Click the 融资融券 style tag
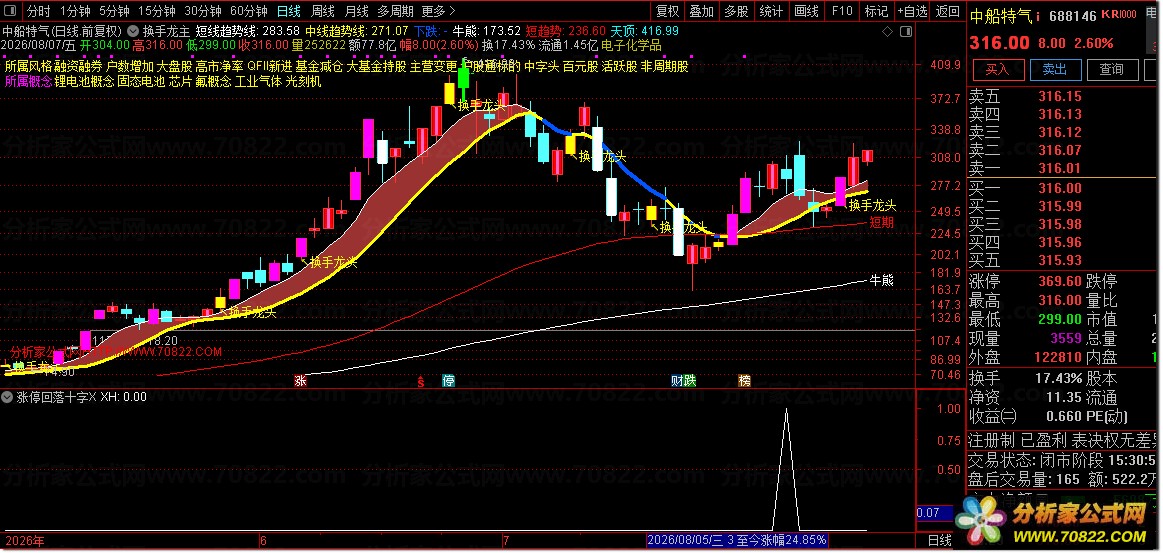1163x553 pixels. point(79,67)
